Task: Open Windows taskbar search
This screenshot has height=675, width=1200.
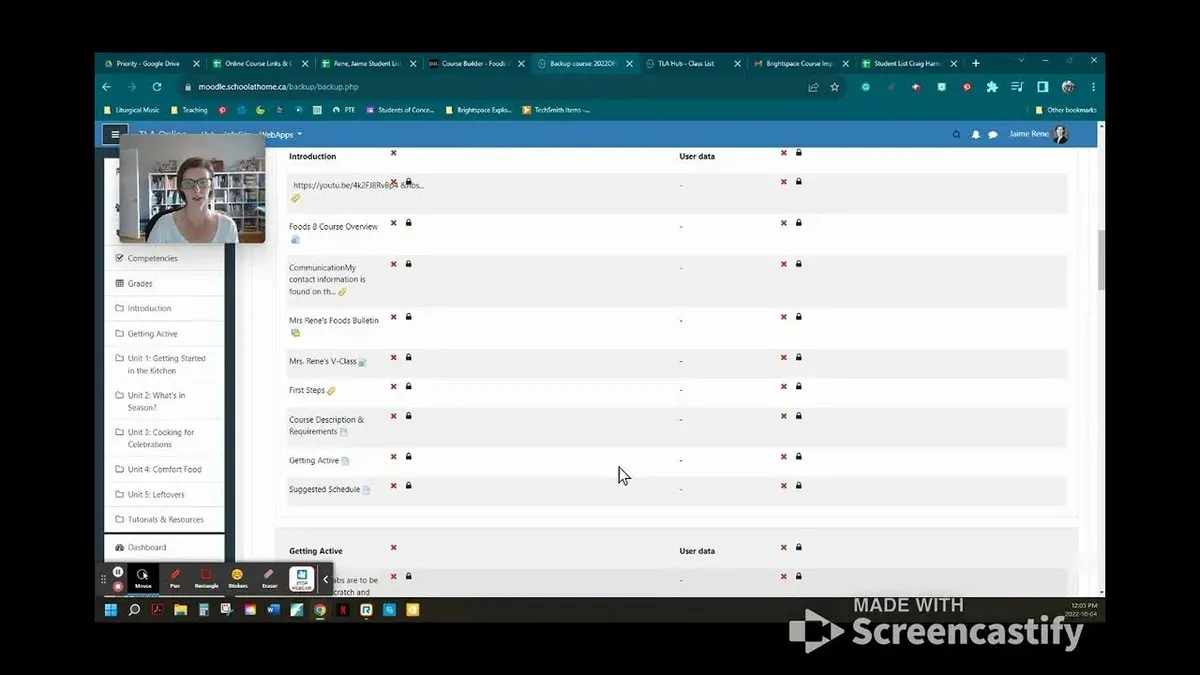Action: click(134, 609)
